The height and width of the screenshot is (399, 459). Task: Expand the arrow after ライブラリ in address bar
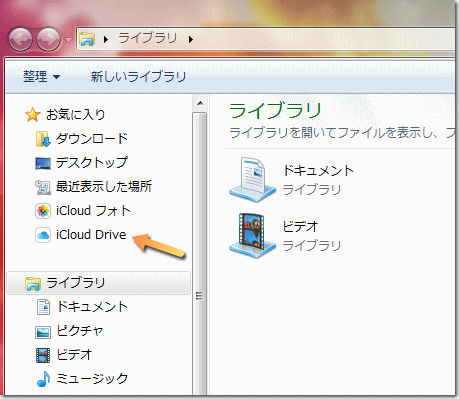(x=191, y=40)
